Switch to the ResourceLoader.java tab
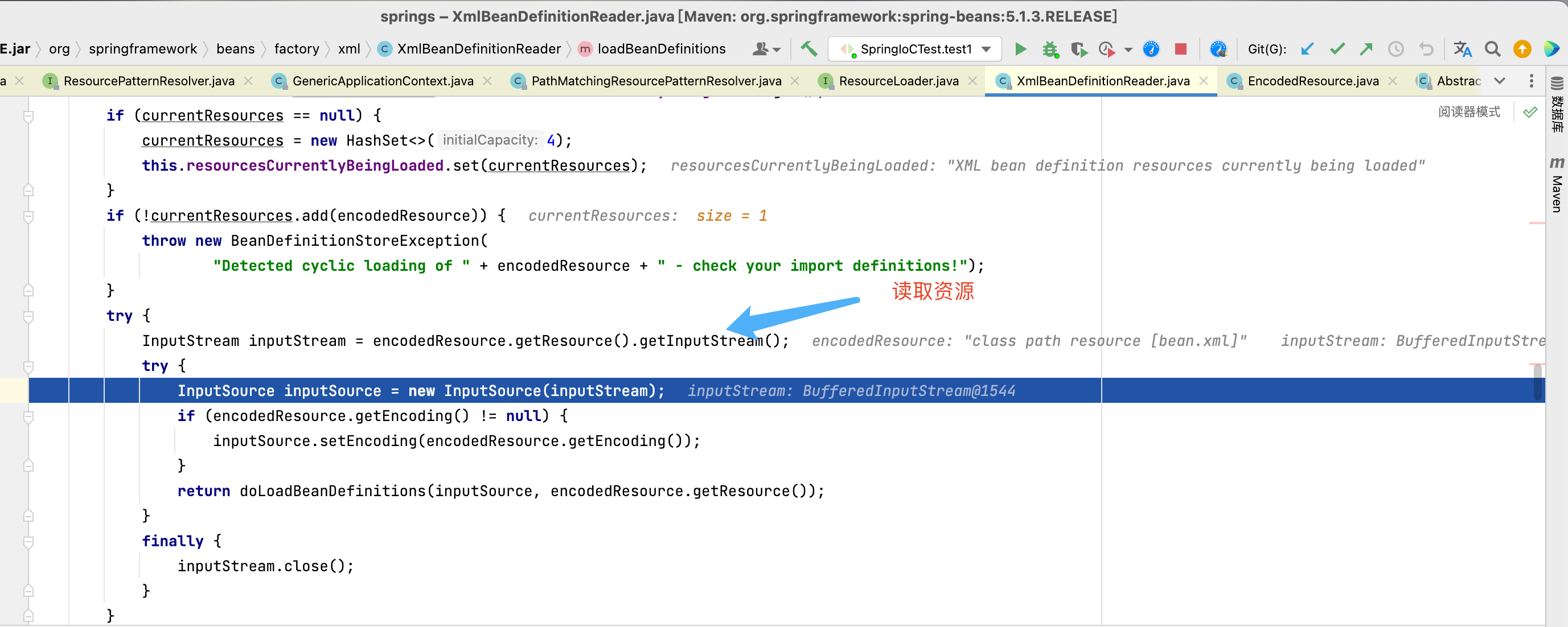 [898, 81]
